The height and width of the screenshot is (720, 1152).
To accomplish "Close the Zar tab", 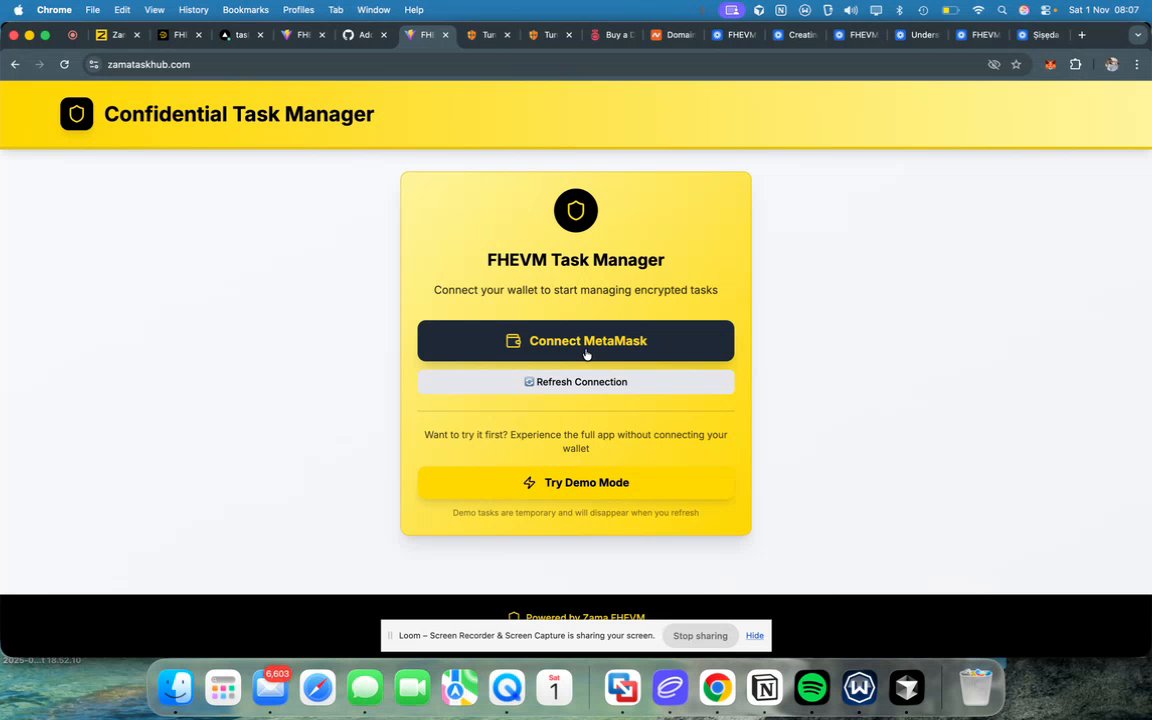I will (x=137, y=35).
